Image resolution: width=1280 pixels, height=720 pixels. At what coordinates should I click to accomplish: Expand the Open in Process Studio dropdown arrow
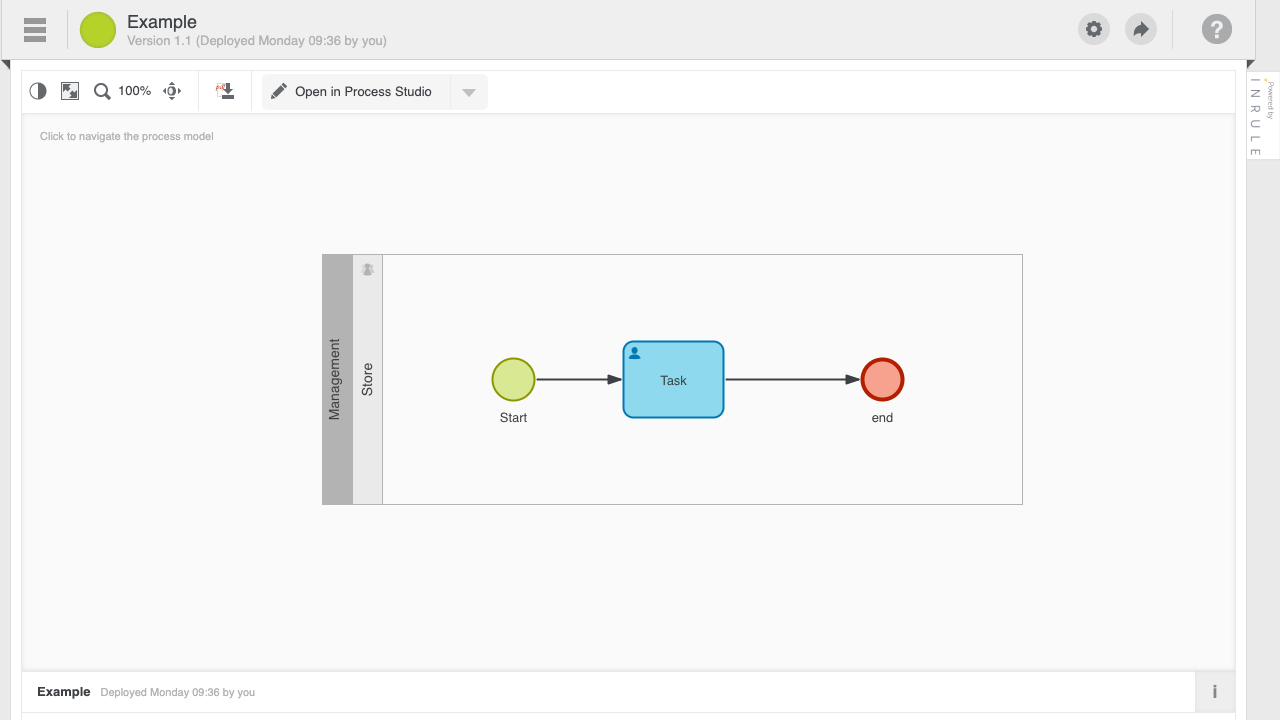(469, 92)
